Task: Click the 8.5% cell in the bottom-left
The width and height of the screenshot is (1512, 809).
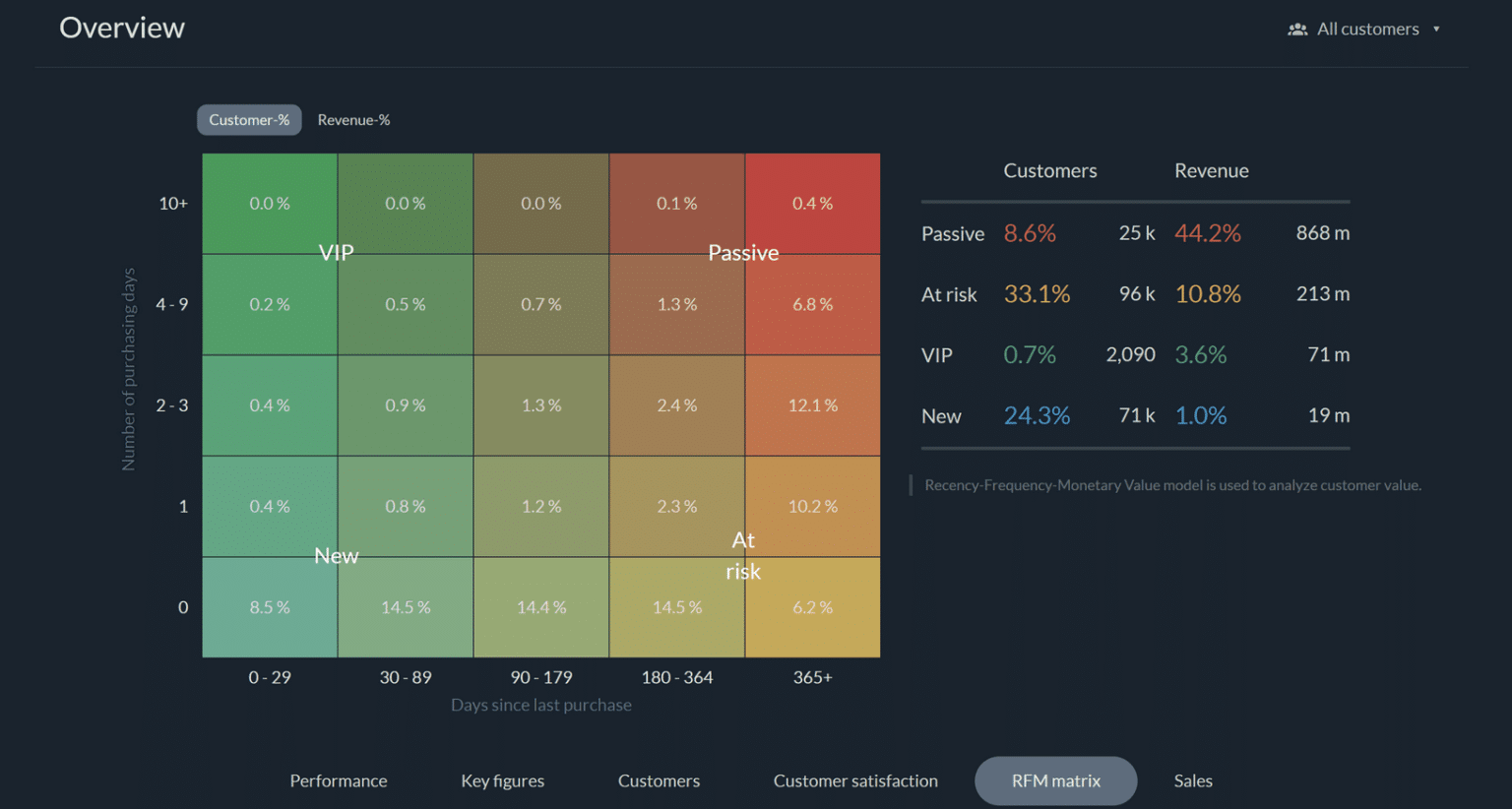Action: (269, 607)
